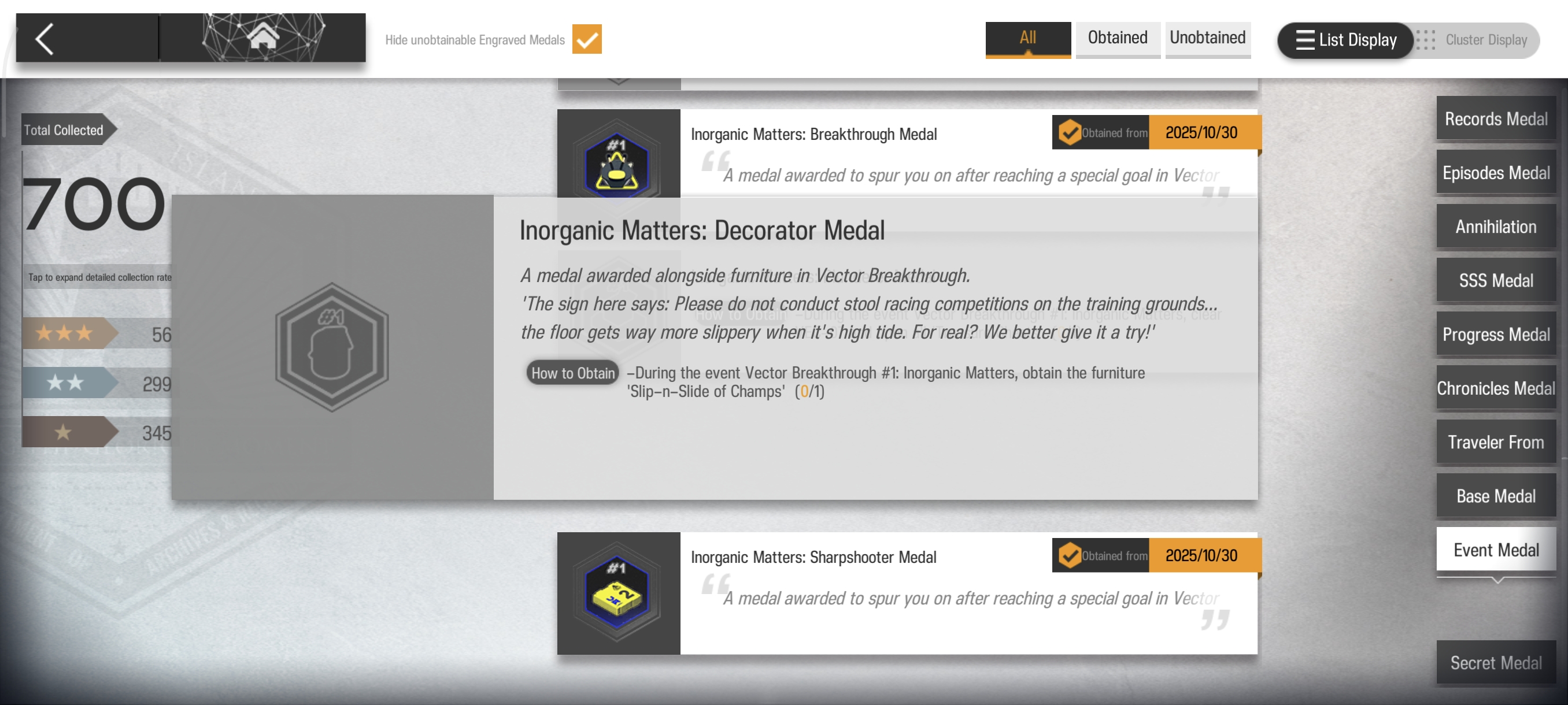Screen dimensions: 1568x705
Task: Go to home via house icon
Action: tap(262, 36)
